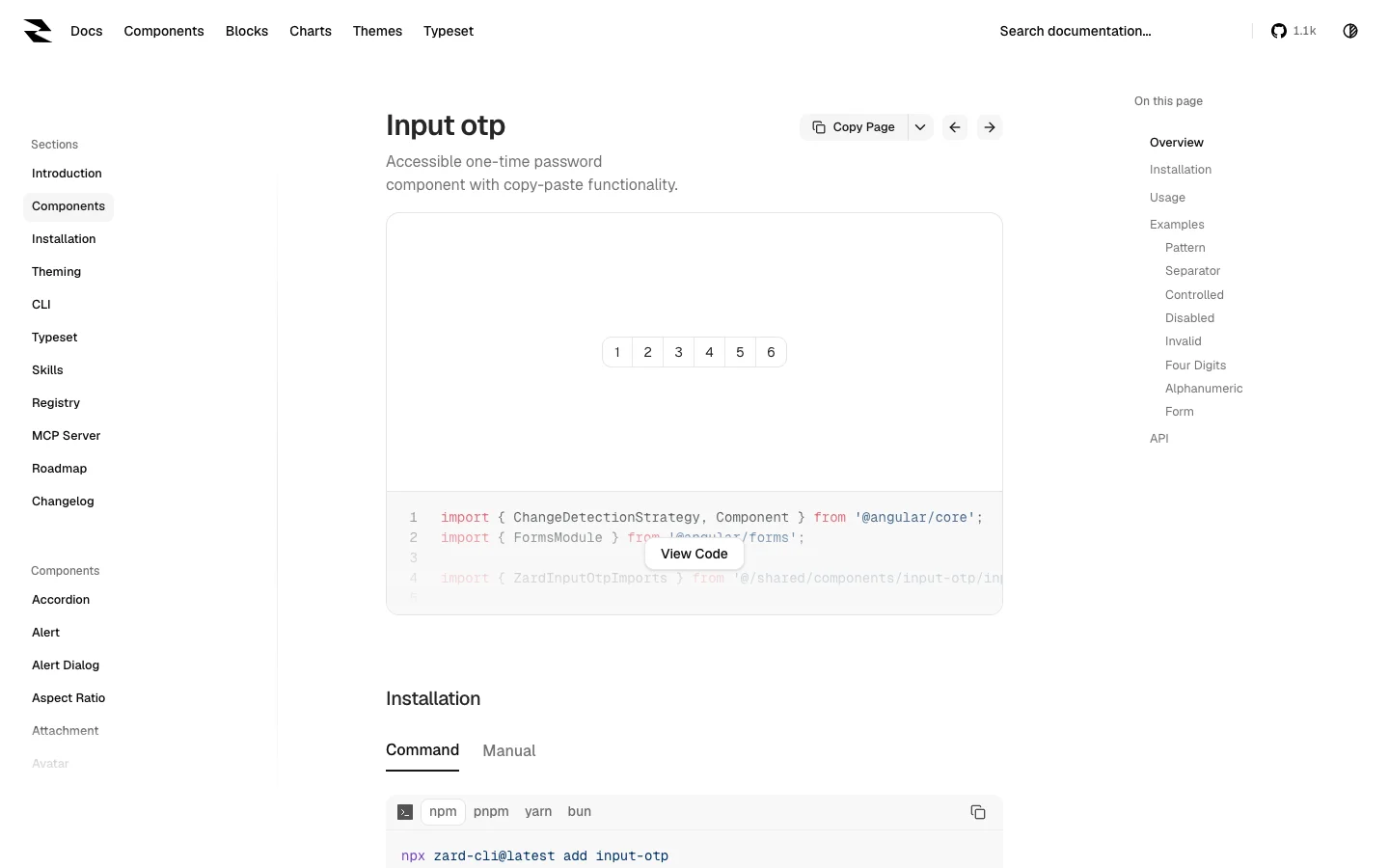Click the Copy Page button
This screenshot has height=868, width=1389.
[x=854, y=127]
